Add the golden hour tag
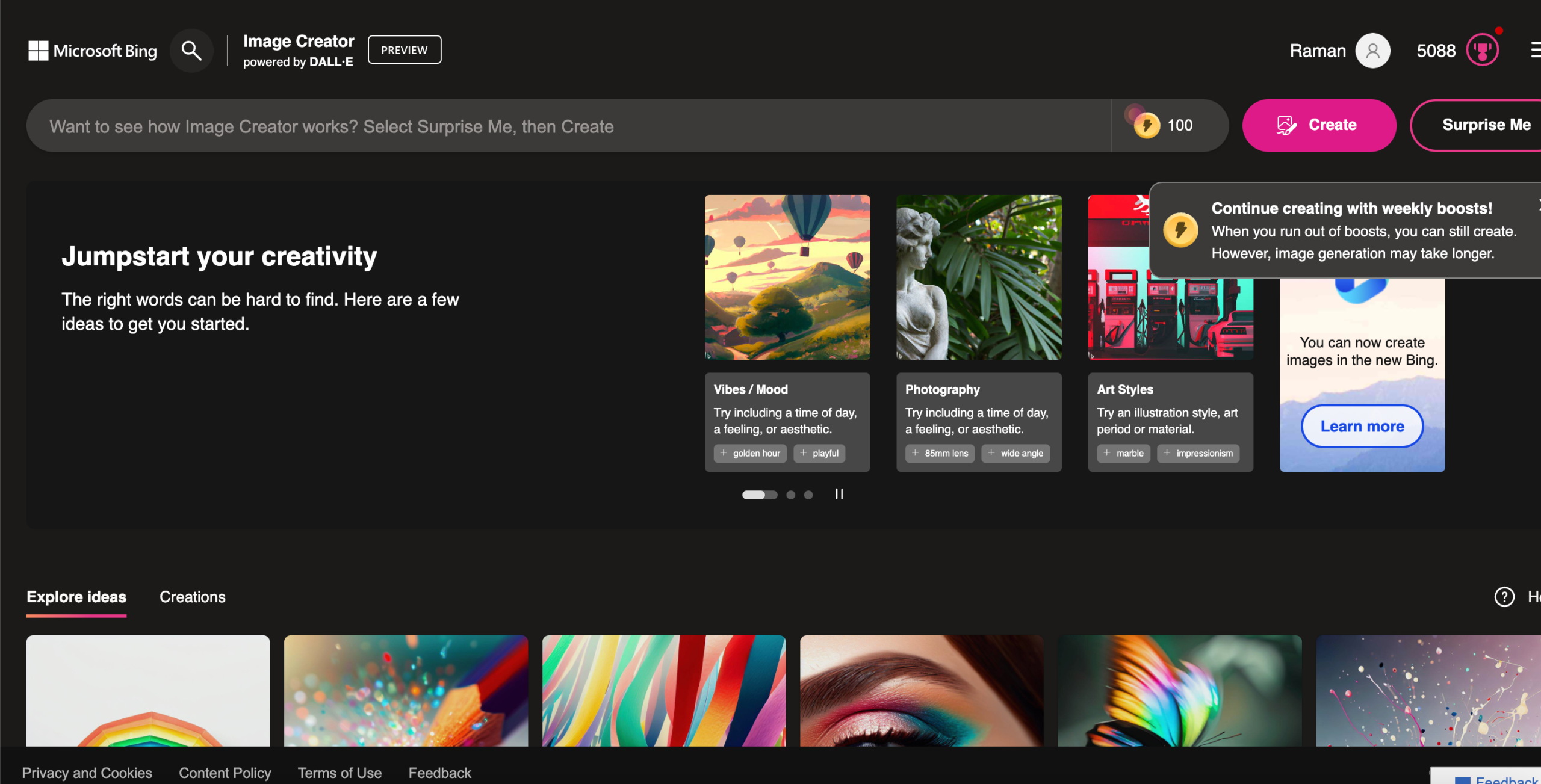 point(750,453)
